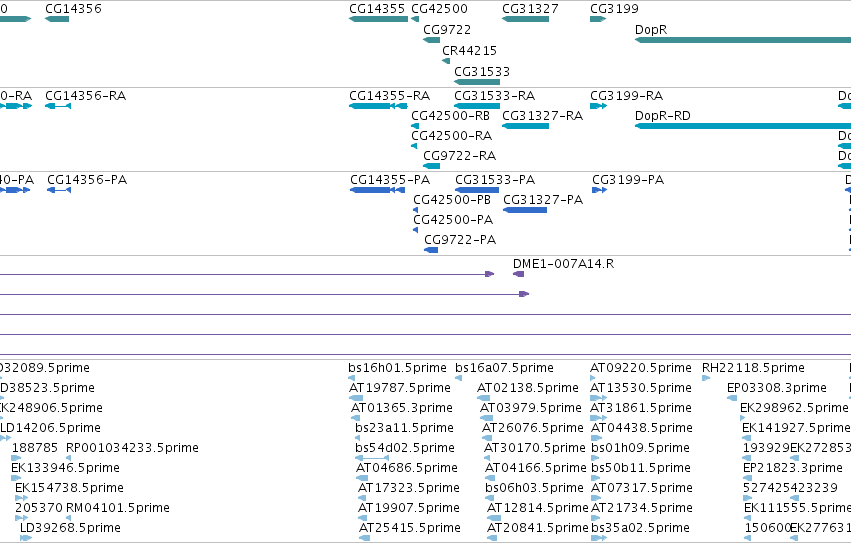851x543 pixels.
Task: Select EST label AT31861.5prime
Action: [641, 408]
